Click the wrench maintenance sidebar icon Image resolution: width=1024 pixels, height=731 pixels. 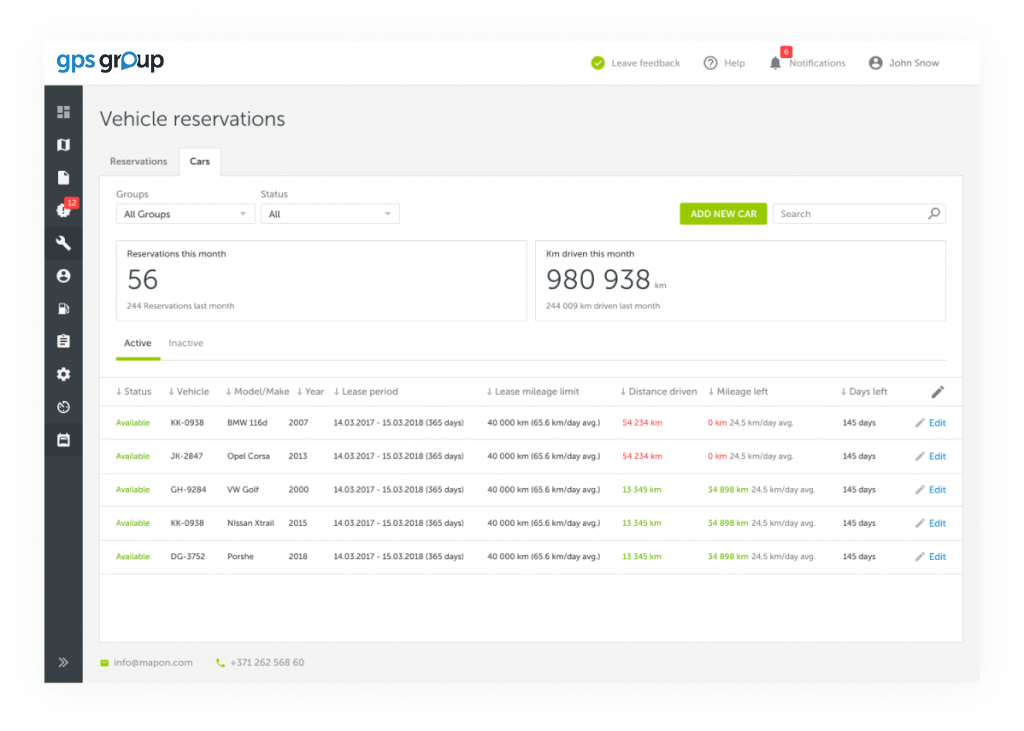(63, 243)
